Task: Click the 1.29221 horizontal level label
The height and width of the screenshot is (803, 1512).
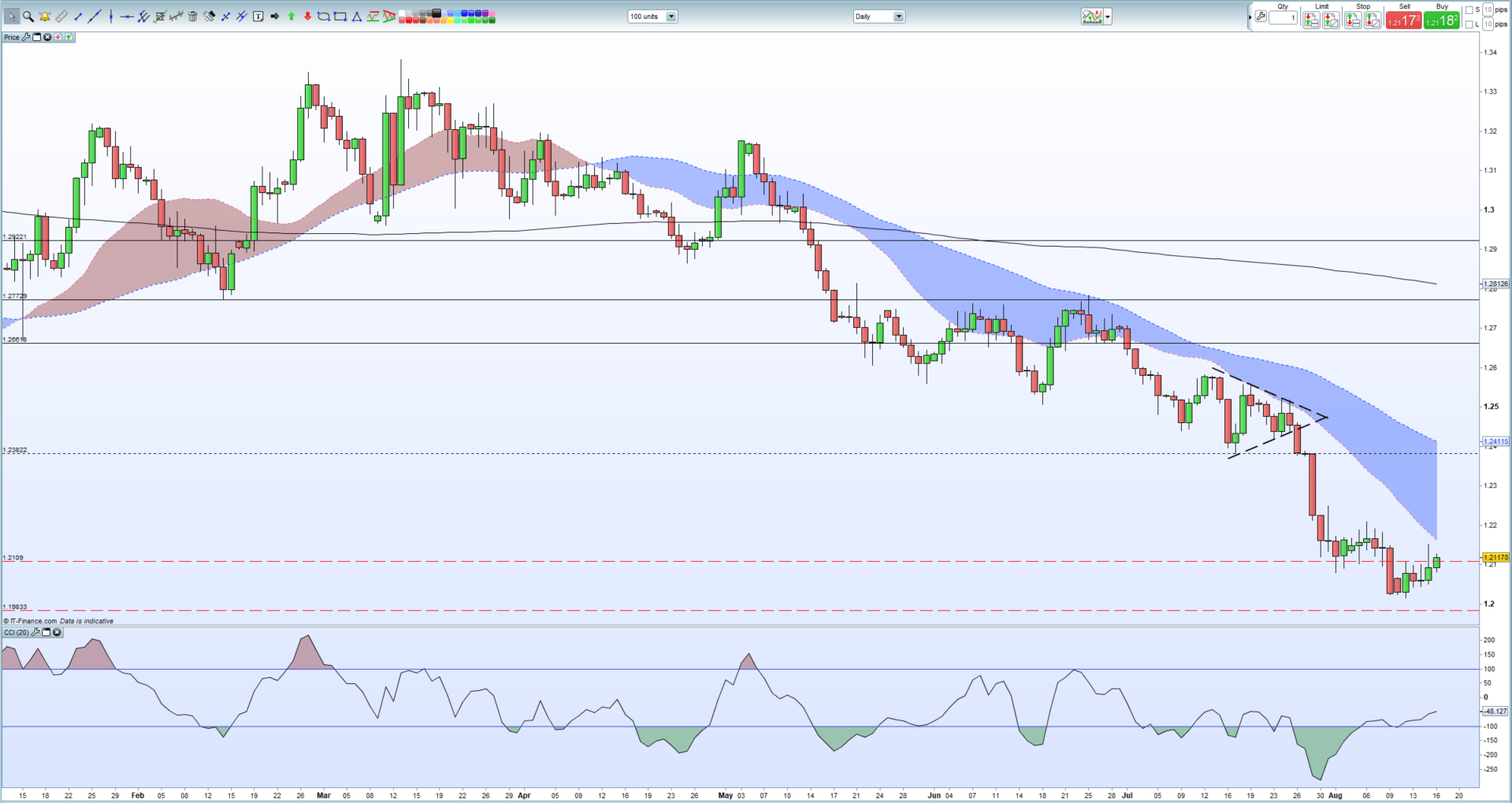Action: (15, 236)
